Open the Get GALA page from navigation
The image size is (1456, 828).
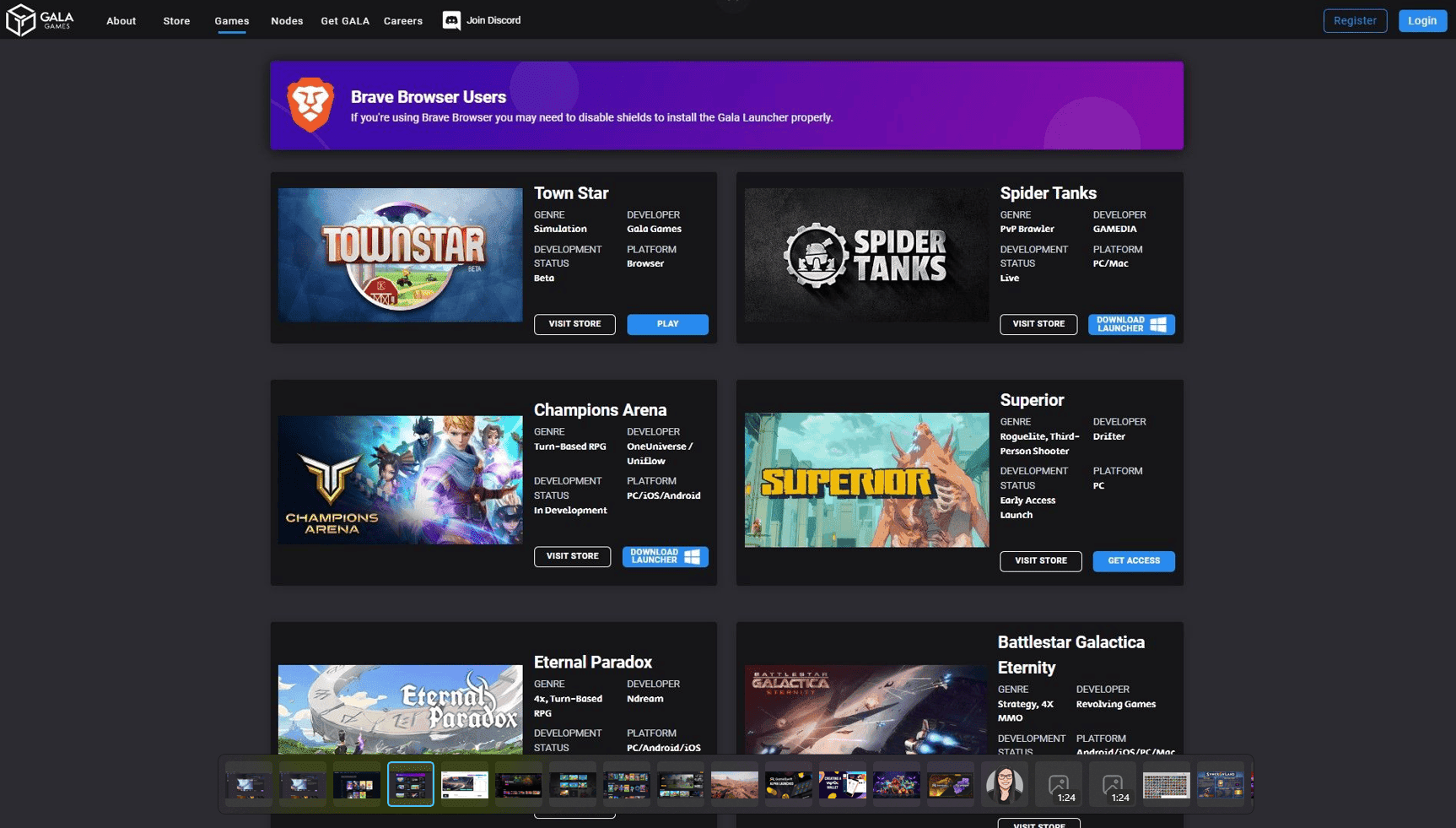(345, 20)
